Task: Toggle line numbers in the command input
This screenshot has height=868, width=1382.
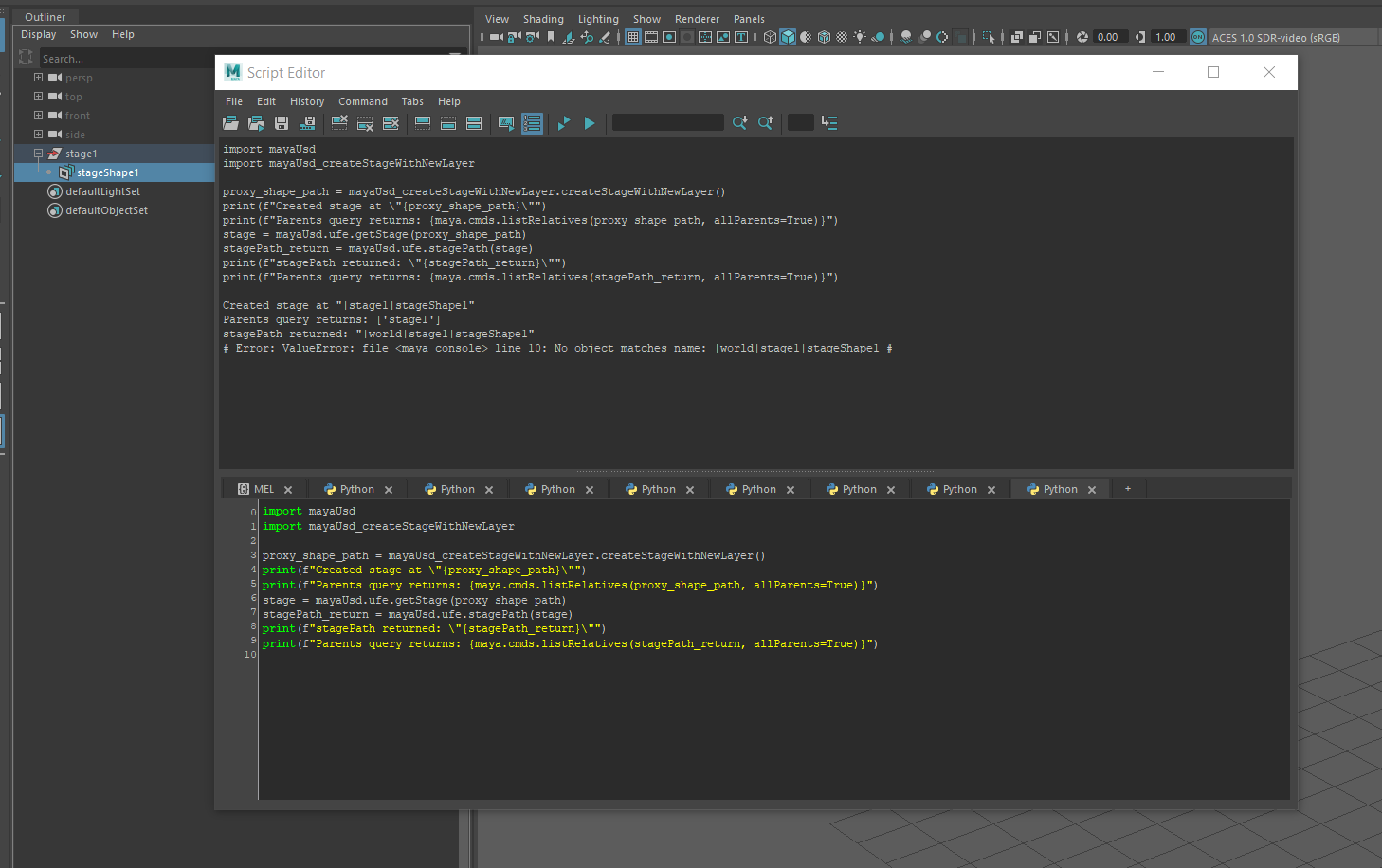Action: pyautogui.click(x=532, y=122)
